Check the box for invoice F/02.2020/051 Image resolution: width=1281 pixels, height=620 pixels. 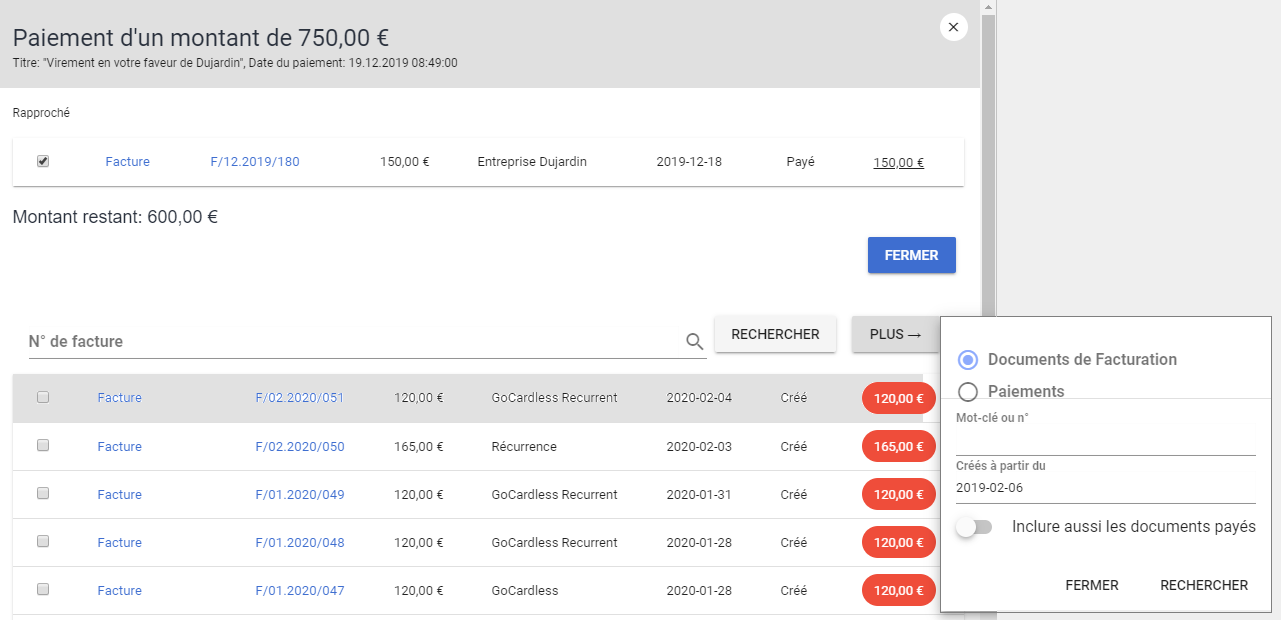[x=43, y=397]
